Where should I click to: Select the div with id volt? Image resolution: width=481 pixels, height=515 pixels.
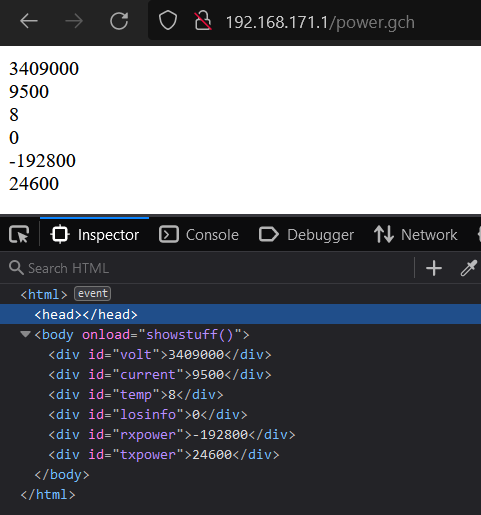160,355
